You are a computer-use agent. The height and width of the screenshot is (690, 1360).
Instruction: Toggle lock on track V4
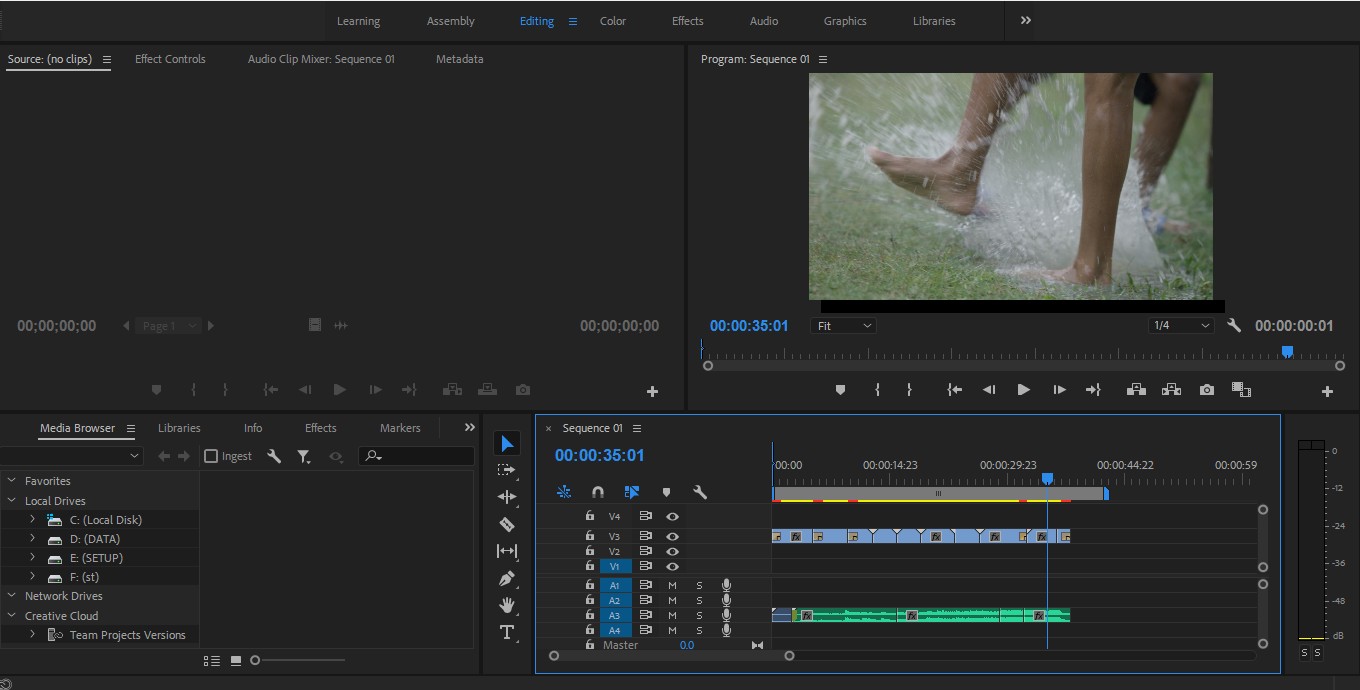[x=590, y=516]
